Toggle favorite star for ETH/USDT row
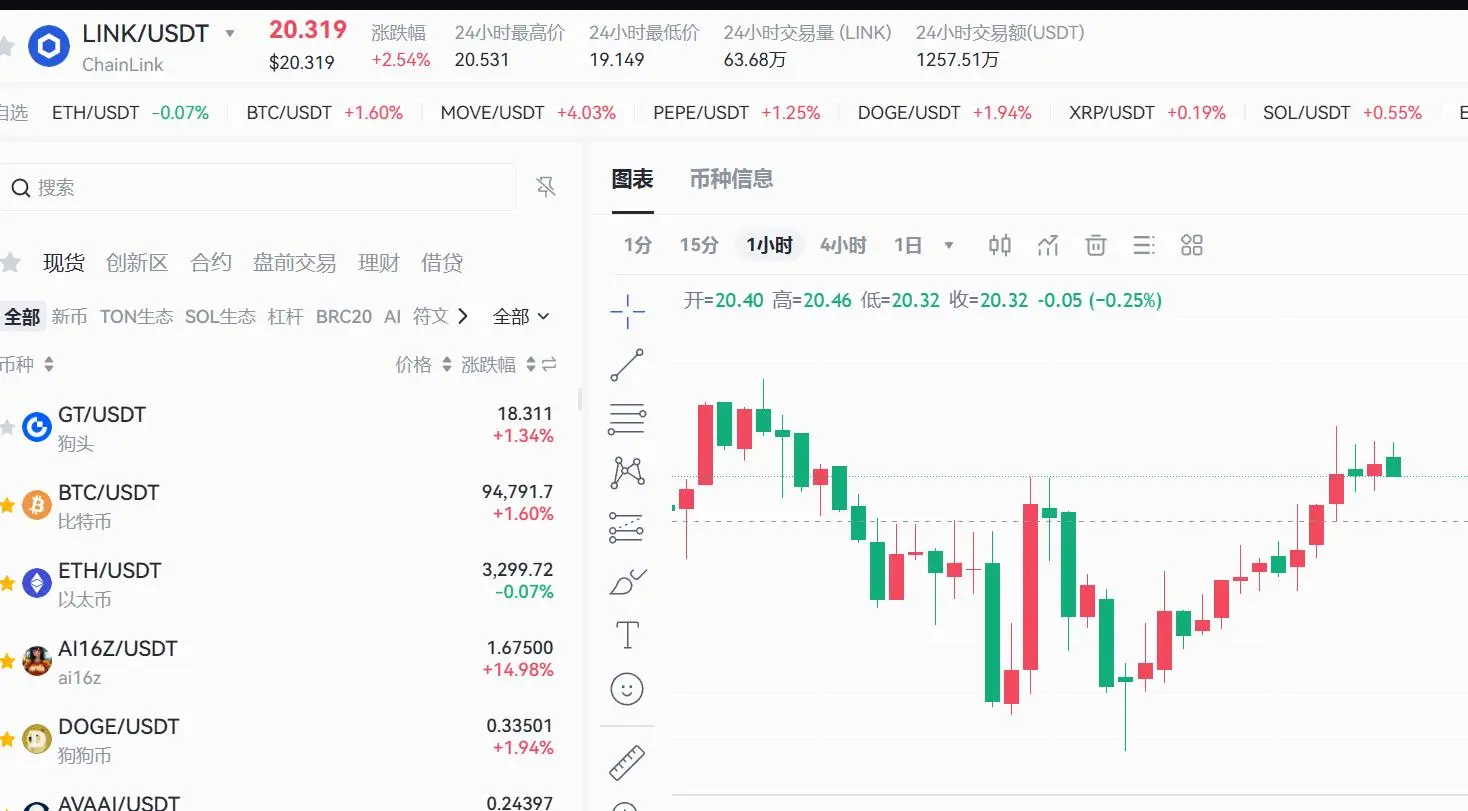This screenshot has height=811, width=1468. (x=8, y=584)
